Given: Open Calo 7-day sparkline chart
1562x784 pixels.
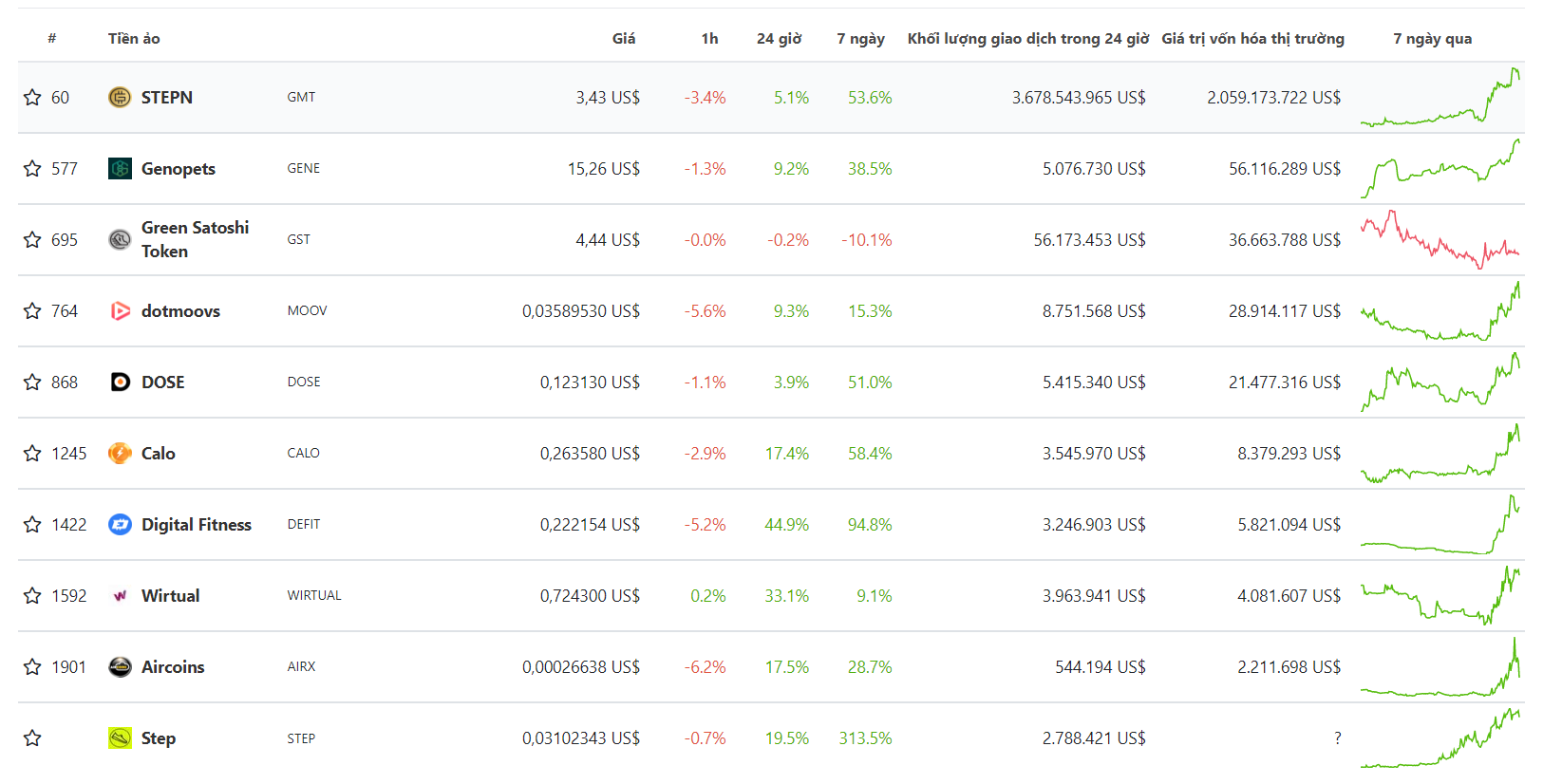Looking at the screenshot, I should click(1440, 453).
